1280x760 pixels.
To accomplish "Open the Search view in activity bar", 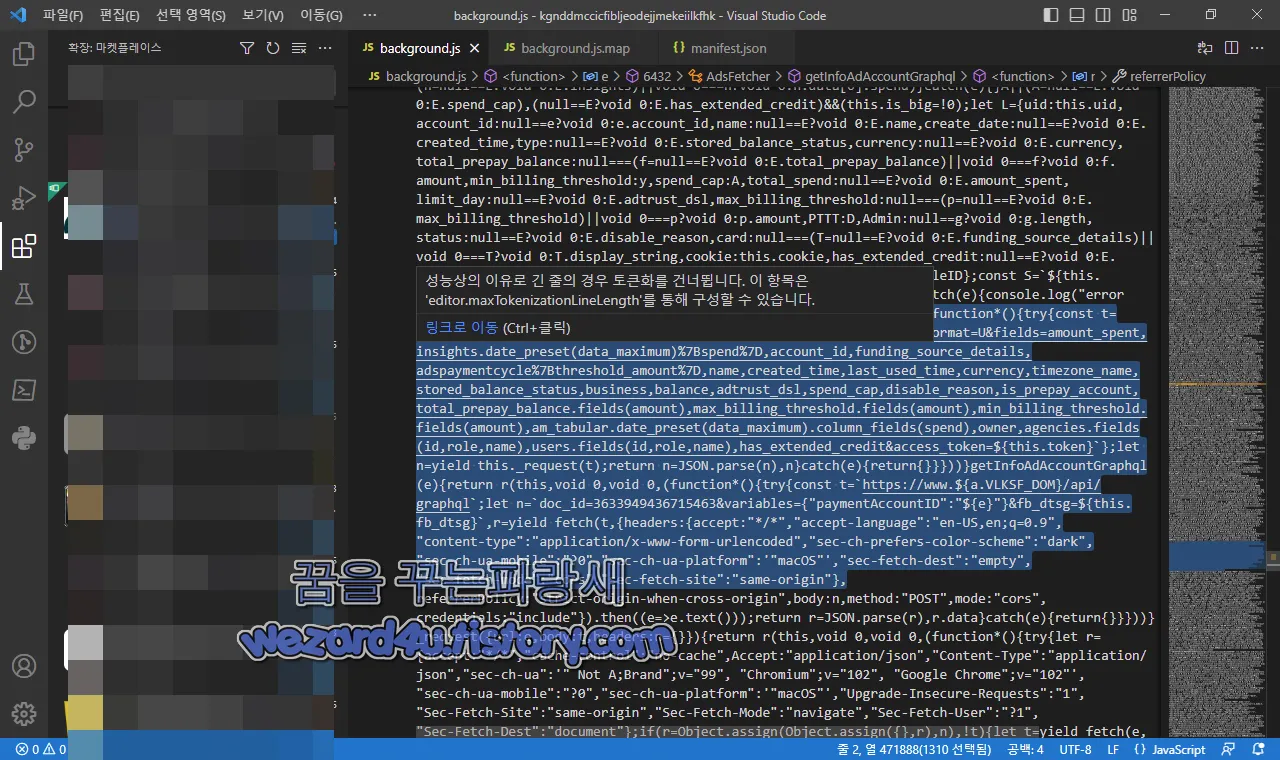I will (24, 102).
